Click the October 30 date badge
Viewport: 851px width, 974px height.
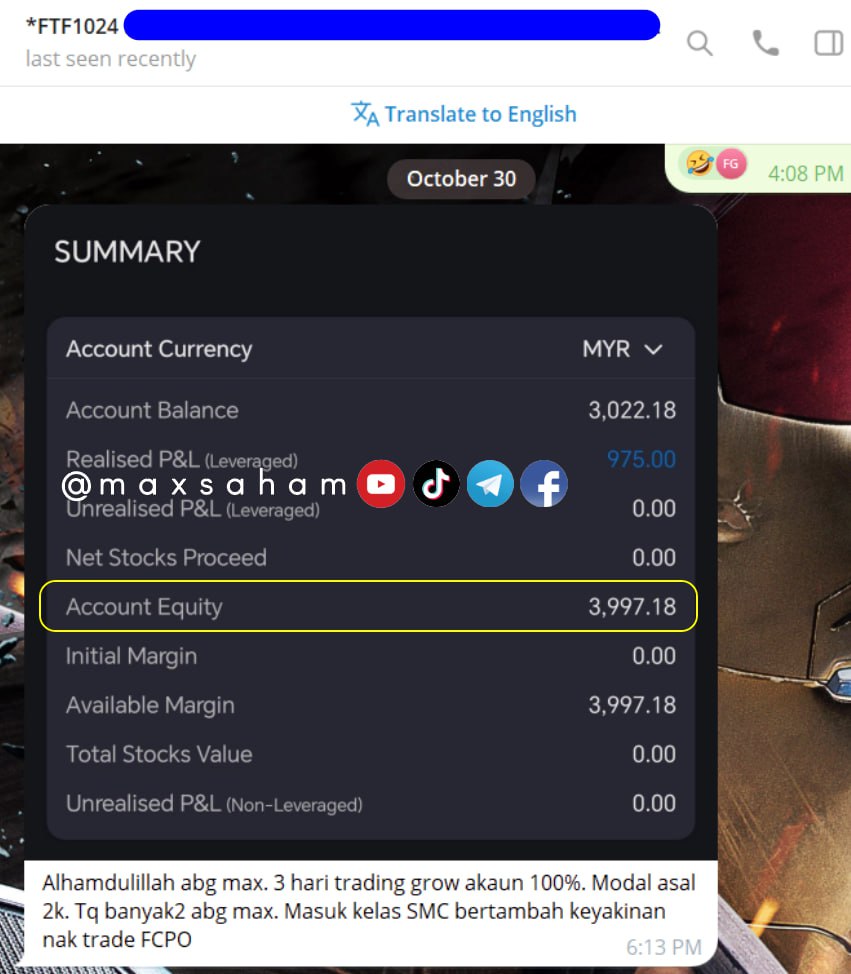462,179
